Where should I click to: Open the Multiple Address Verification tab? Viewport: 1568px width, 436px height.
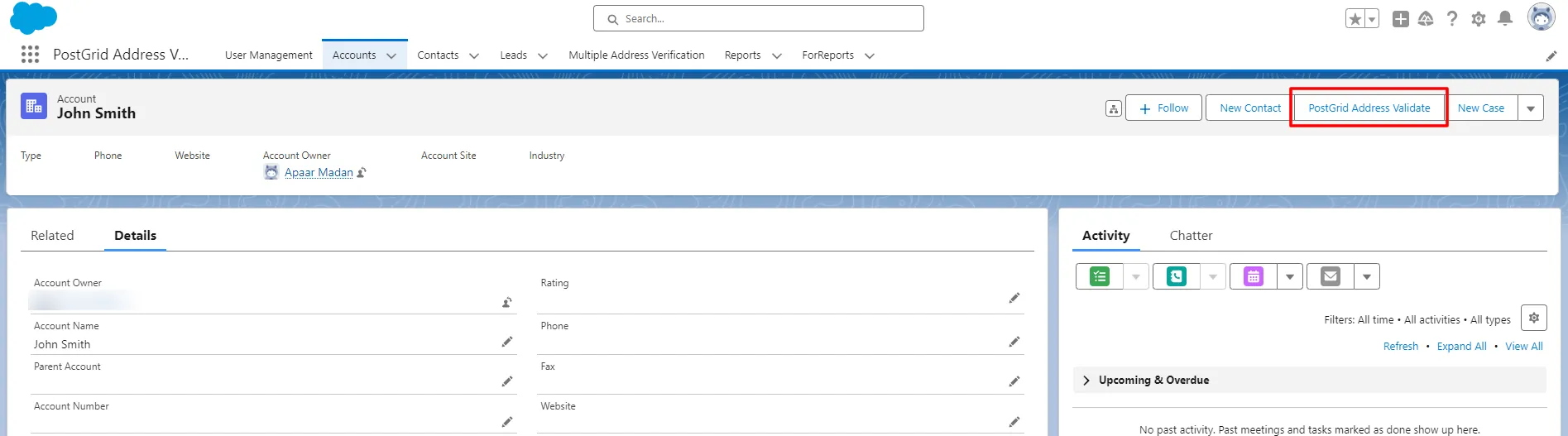(x=636, y=55)
